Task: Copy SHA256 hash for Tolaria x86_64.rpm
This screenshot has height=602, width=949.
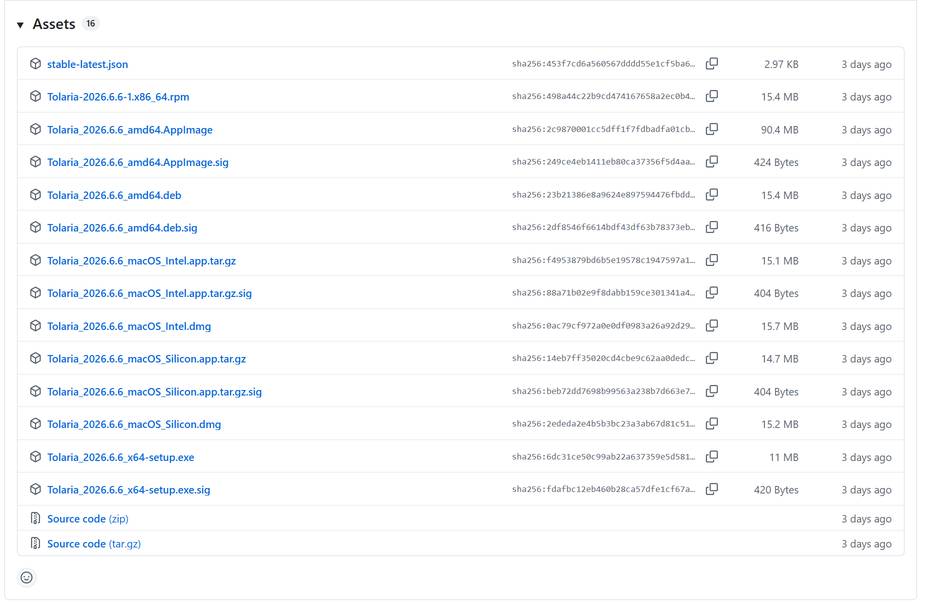Action: coord(712,96)
